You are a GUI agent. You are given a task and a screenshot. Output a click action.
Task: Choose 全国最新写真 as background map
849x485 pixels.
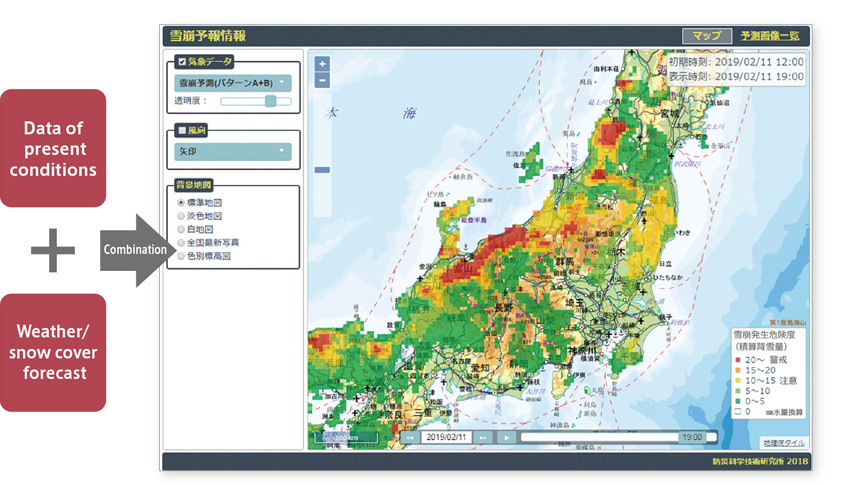[181, 242]
